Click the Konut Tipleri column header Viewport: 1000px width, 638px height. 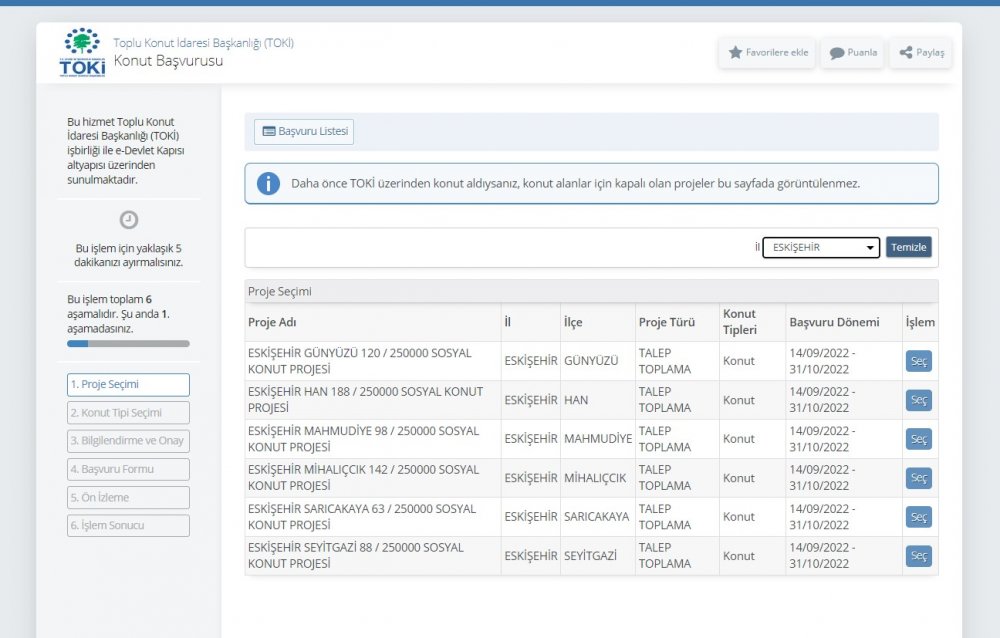pos(739,322)
